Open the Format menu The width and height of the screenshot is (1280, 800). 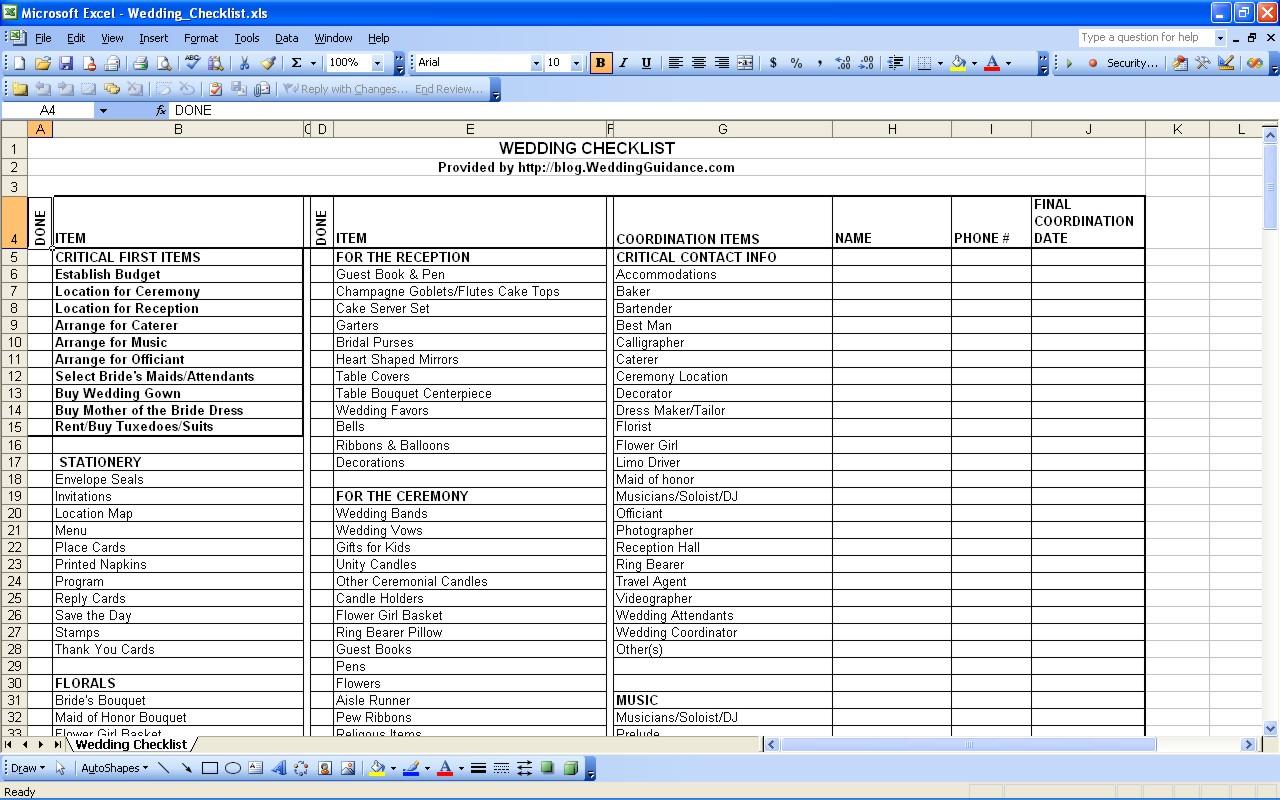(x=200, y=38)
